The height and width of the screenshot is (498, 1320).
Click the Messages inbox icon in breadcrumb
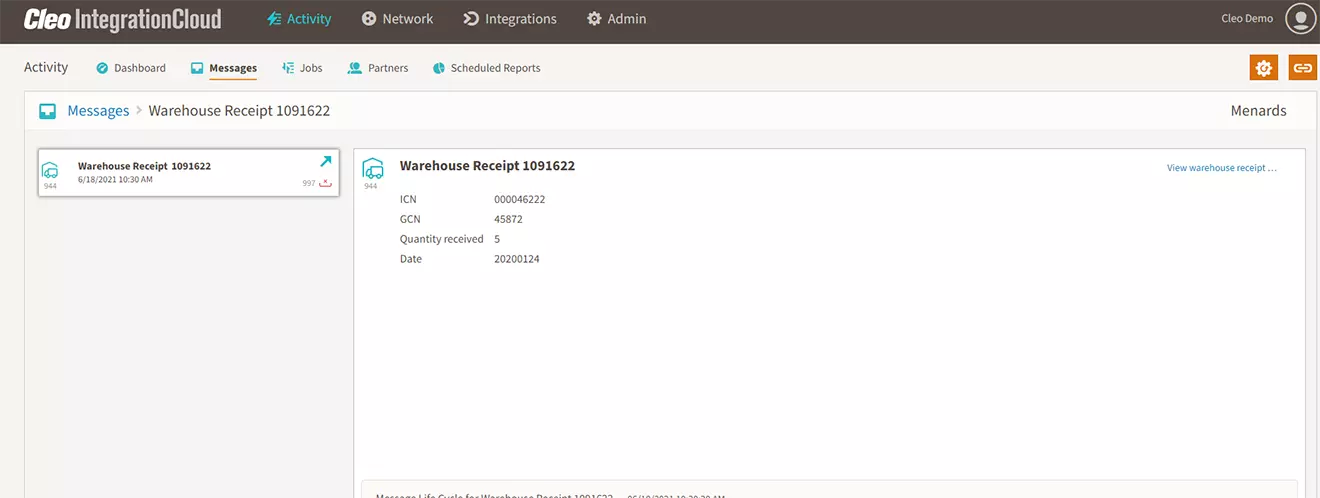click(x=47, y=111)
